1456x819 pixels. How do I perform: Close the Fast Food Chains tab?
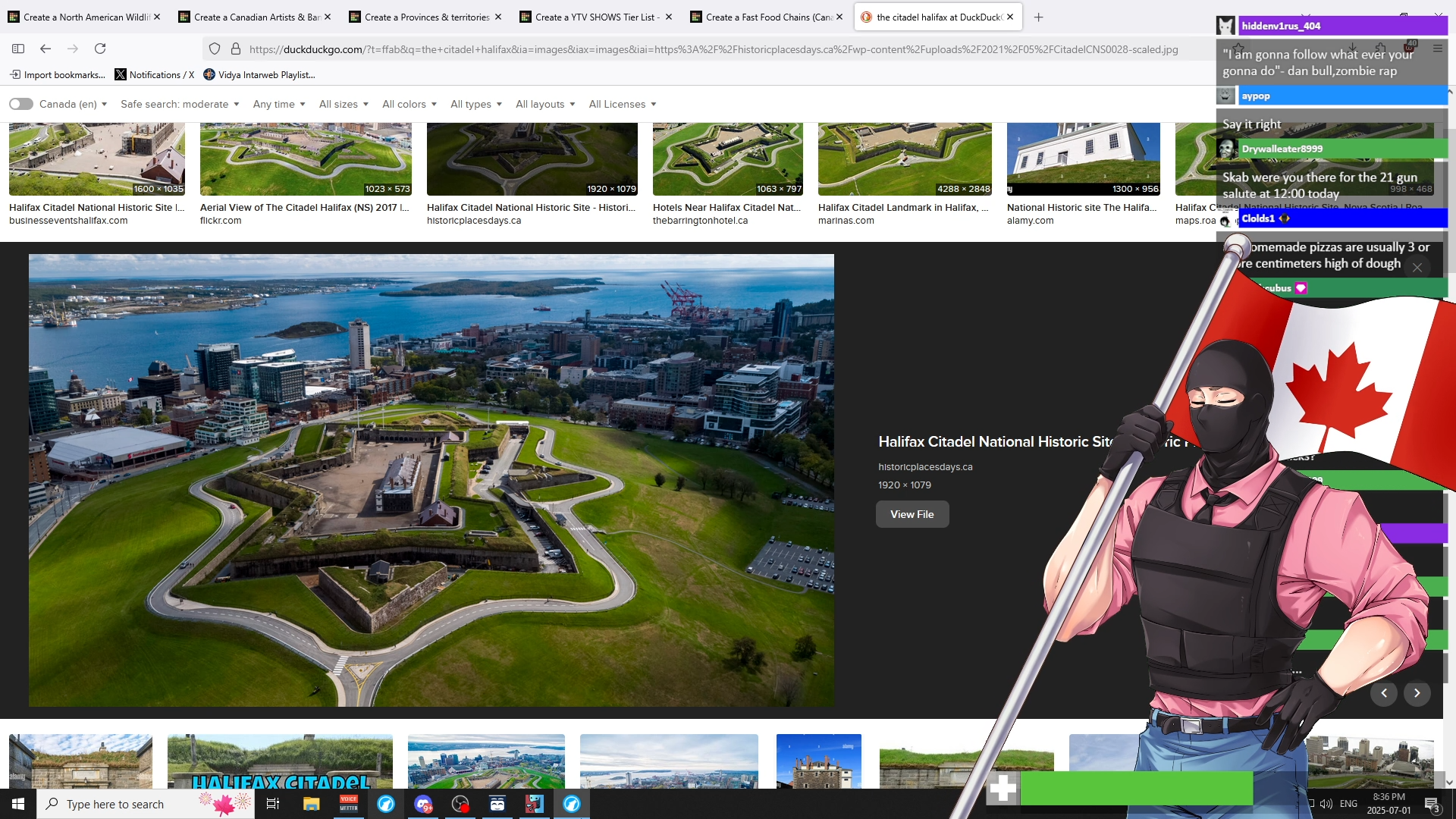(x=839, y=17)
